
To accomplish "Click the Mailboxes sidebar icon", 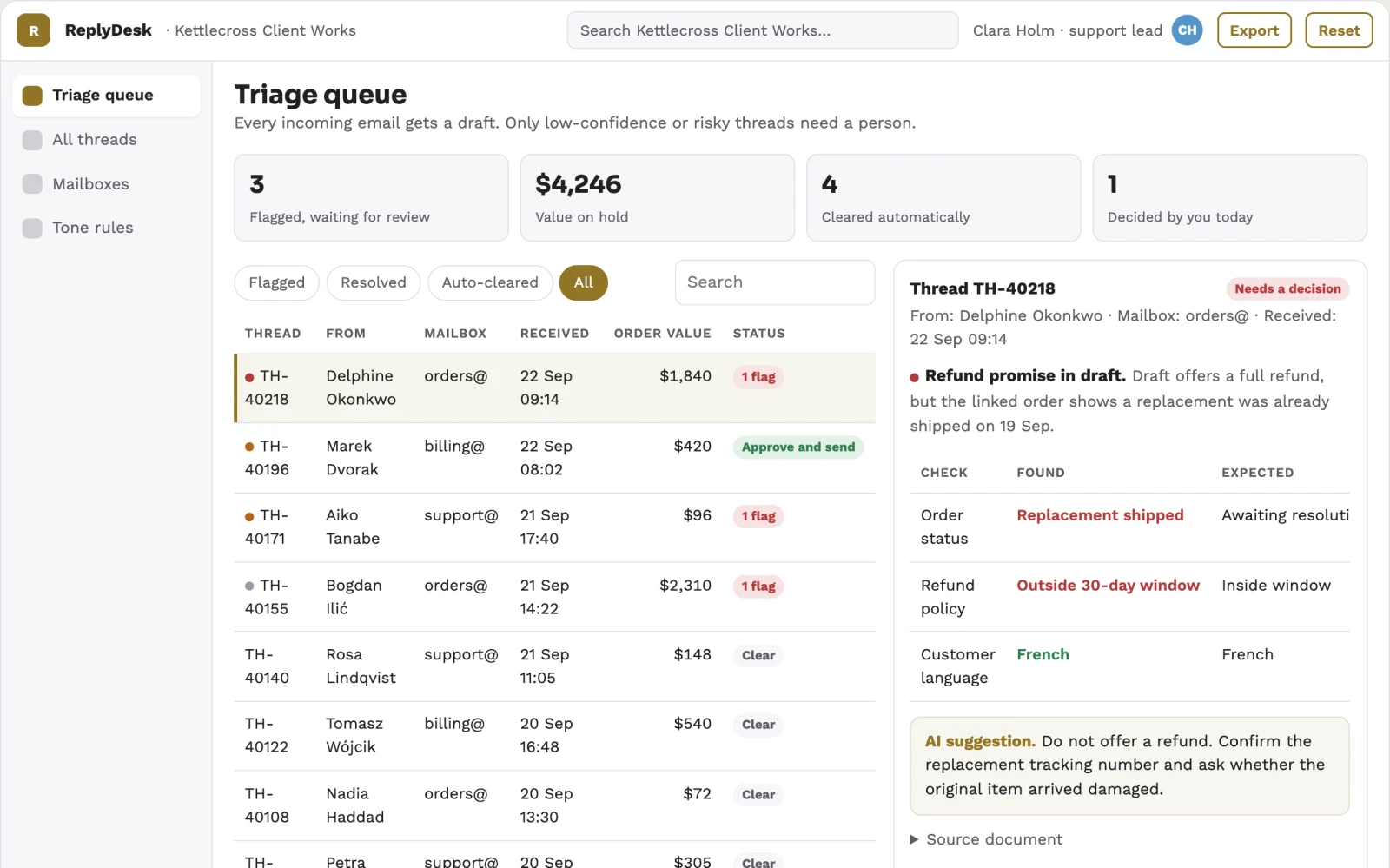I will 32,184.
